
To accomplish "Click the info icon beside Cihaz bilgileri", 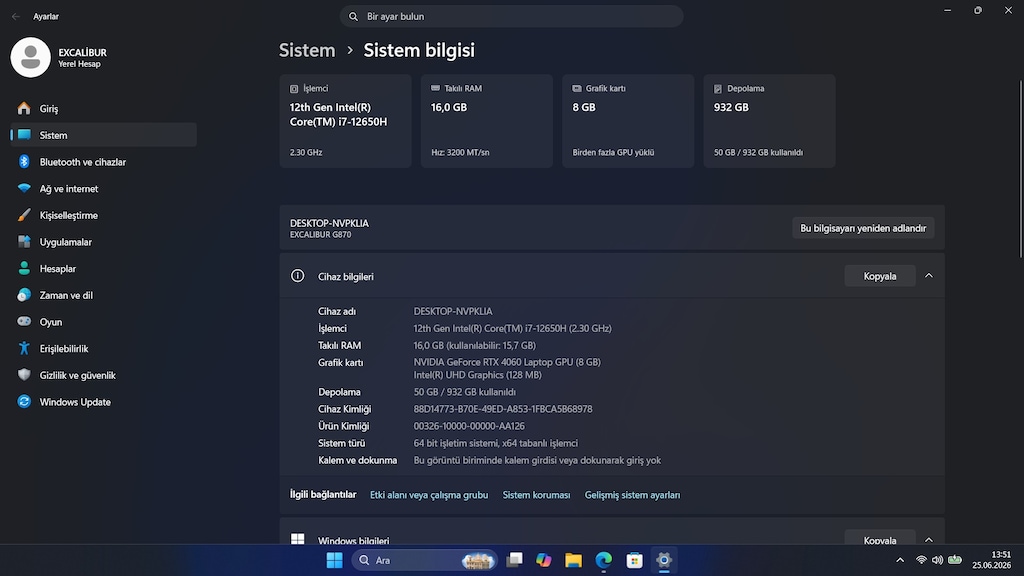I will click(x=298, y=276).
